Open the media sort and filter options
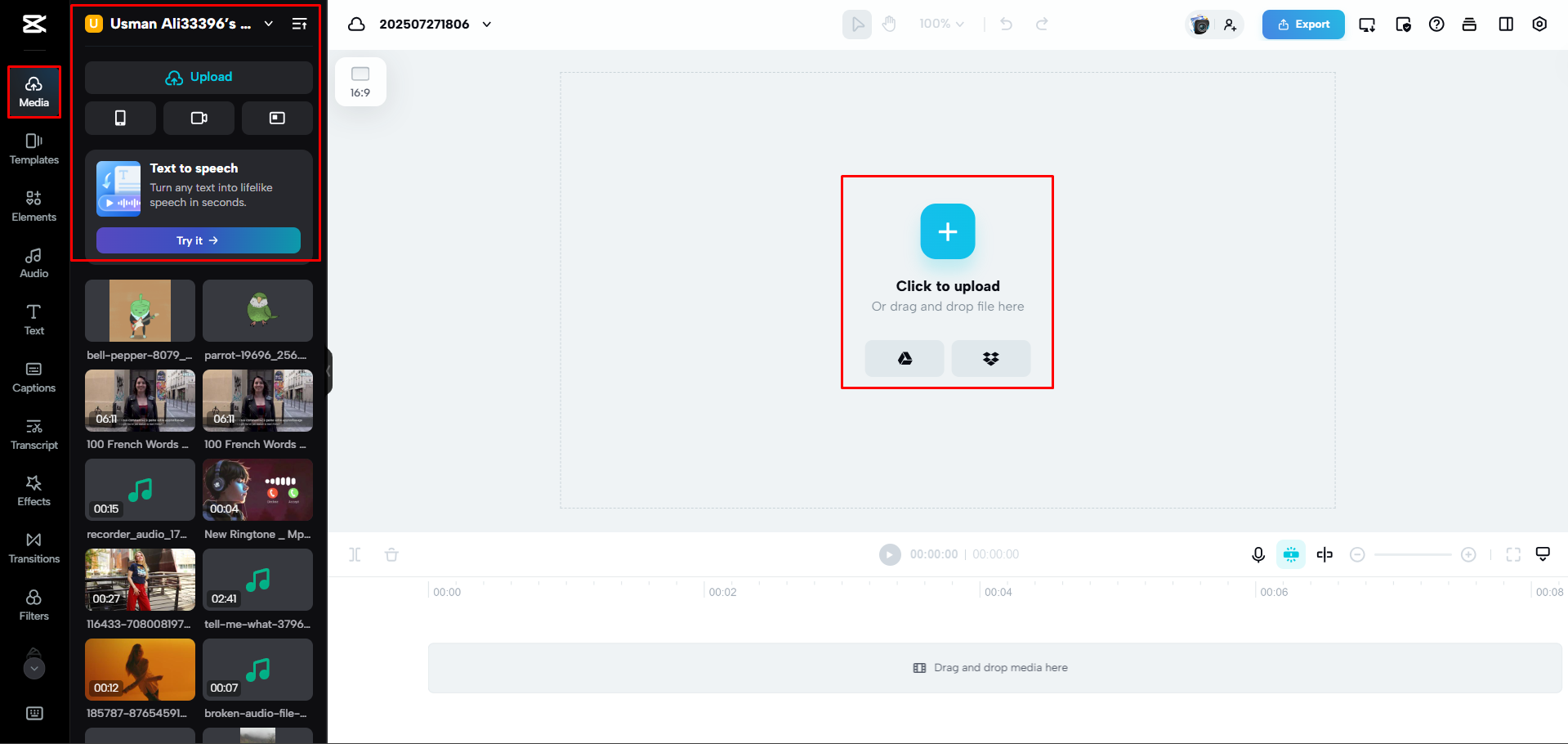 click(300, 24)
